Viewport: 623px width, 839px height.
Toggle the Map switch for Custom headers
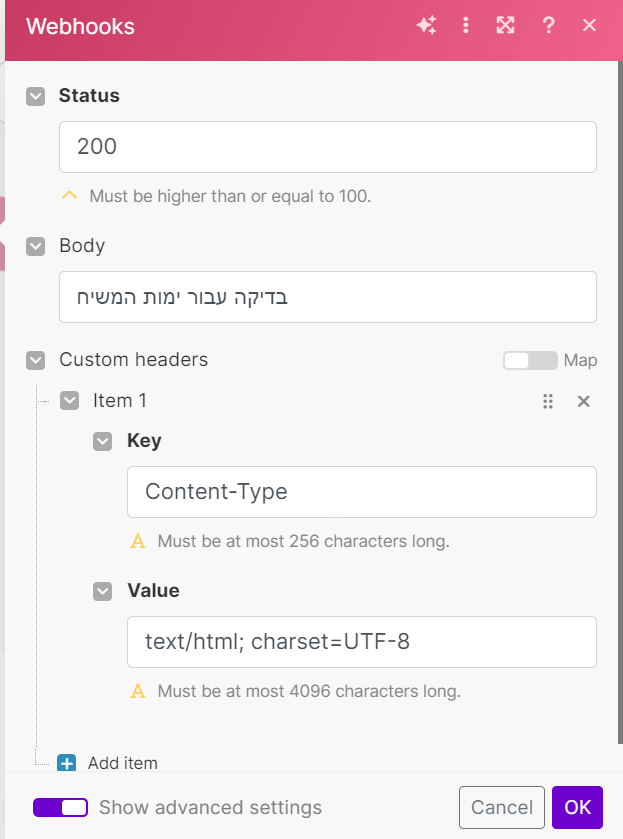530,360
